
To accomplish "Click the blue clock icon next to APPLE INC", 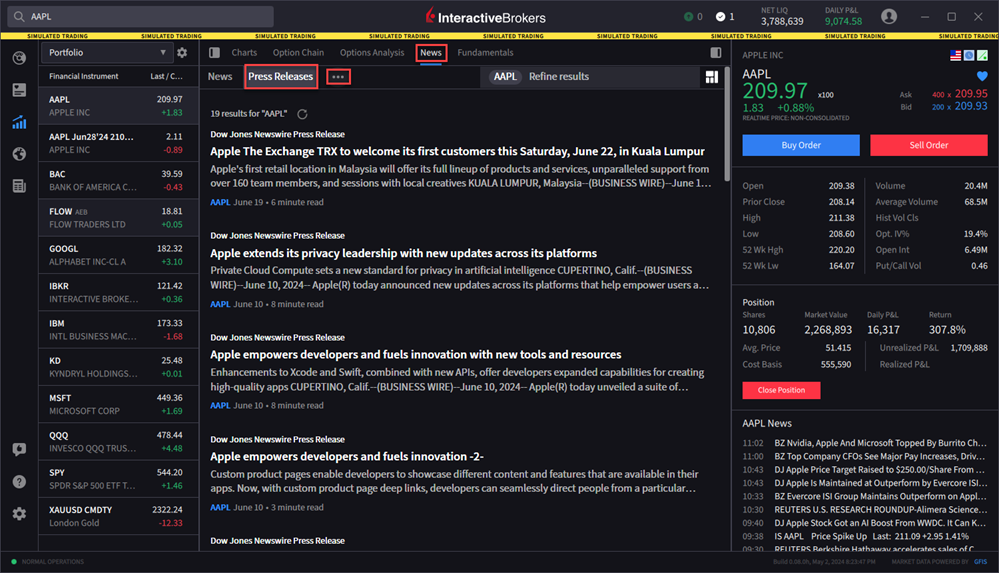I will (x=969, y=55).
